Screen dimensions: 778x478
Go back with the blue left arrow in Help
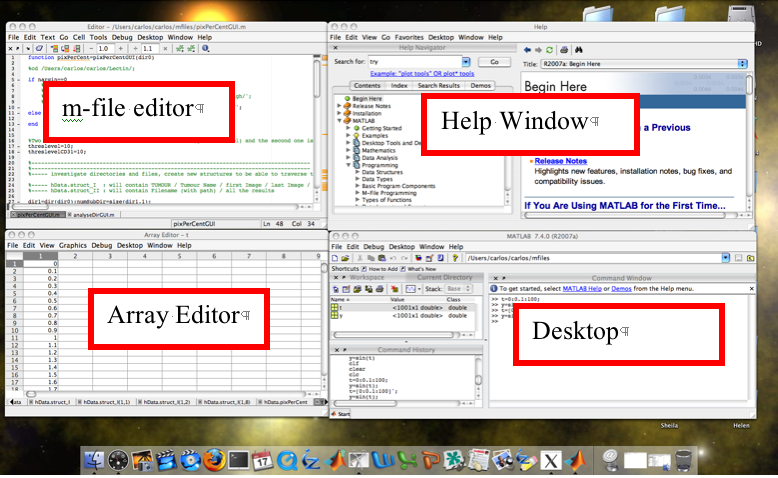(527, 50)
